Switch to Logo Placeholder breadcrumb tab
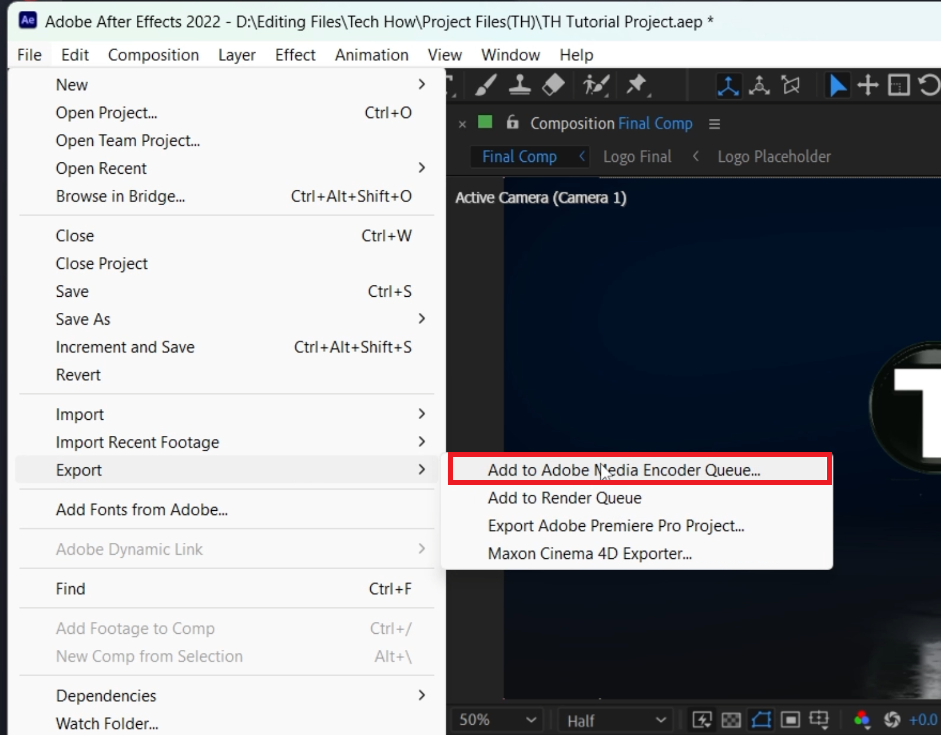Screen dimensions: 941x735 tap(774, 157)
